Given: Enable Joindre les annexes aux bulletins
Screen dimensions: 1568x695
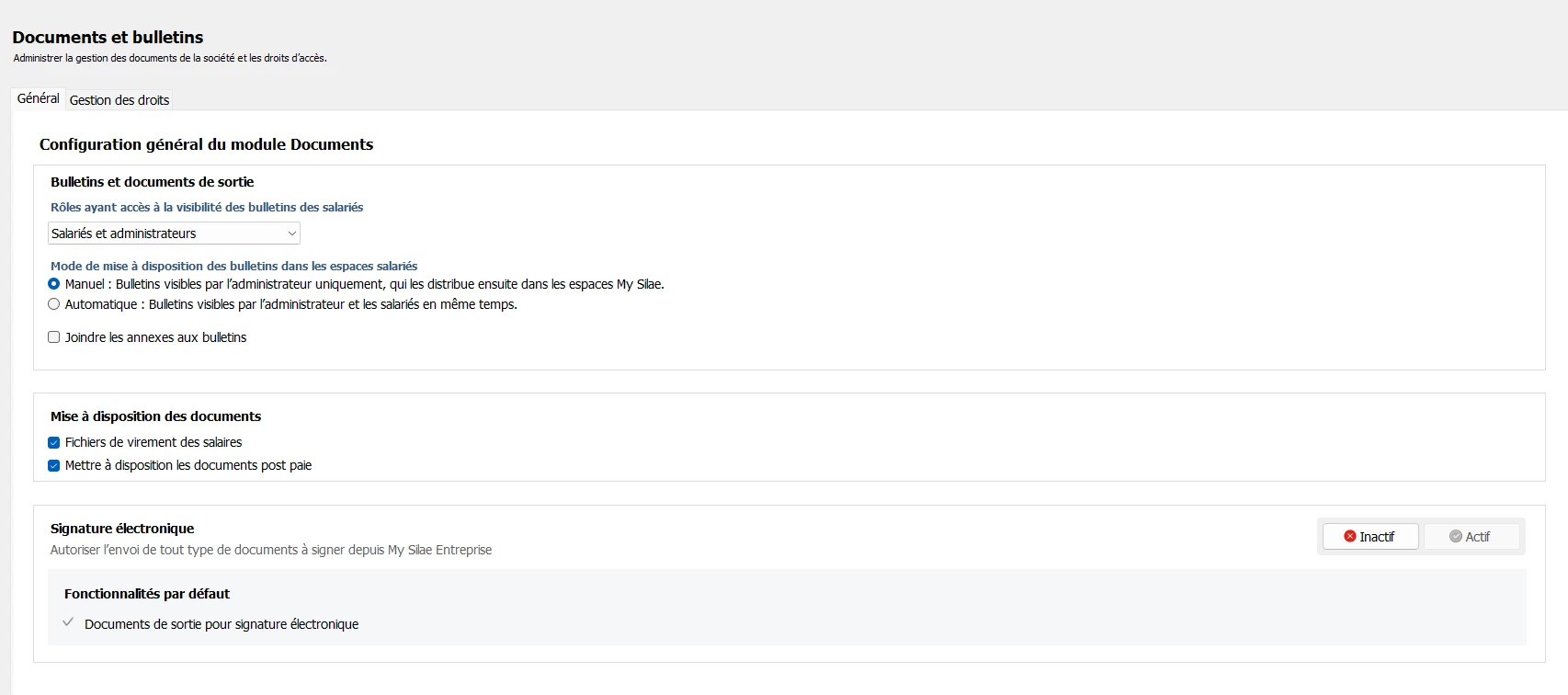Looking at the screenshot, I should (54, 337).
